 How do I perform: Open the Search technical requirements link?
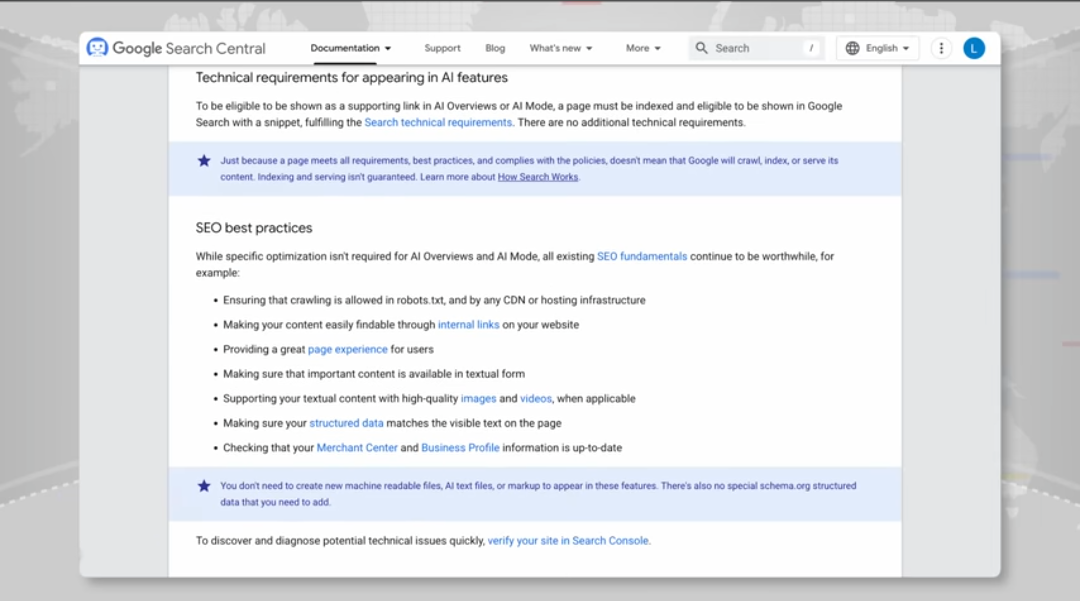[x=438, y=123]
